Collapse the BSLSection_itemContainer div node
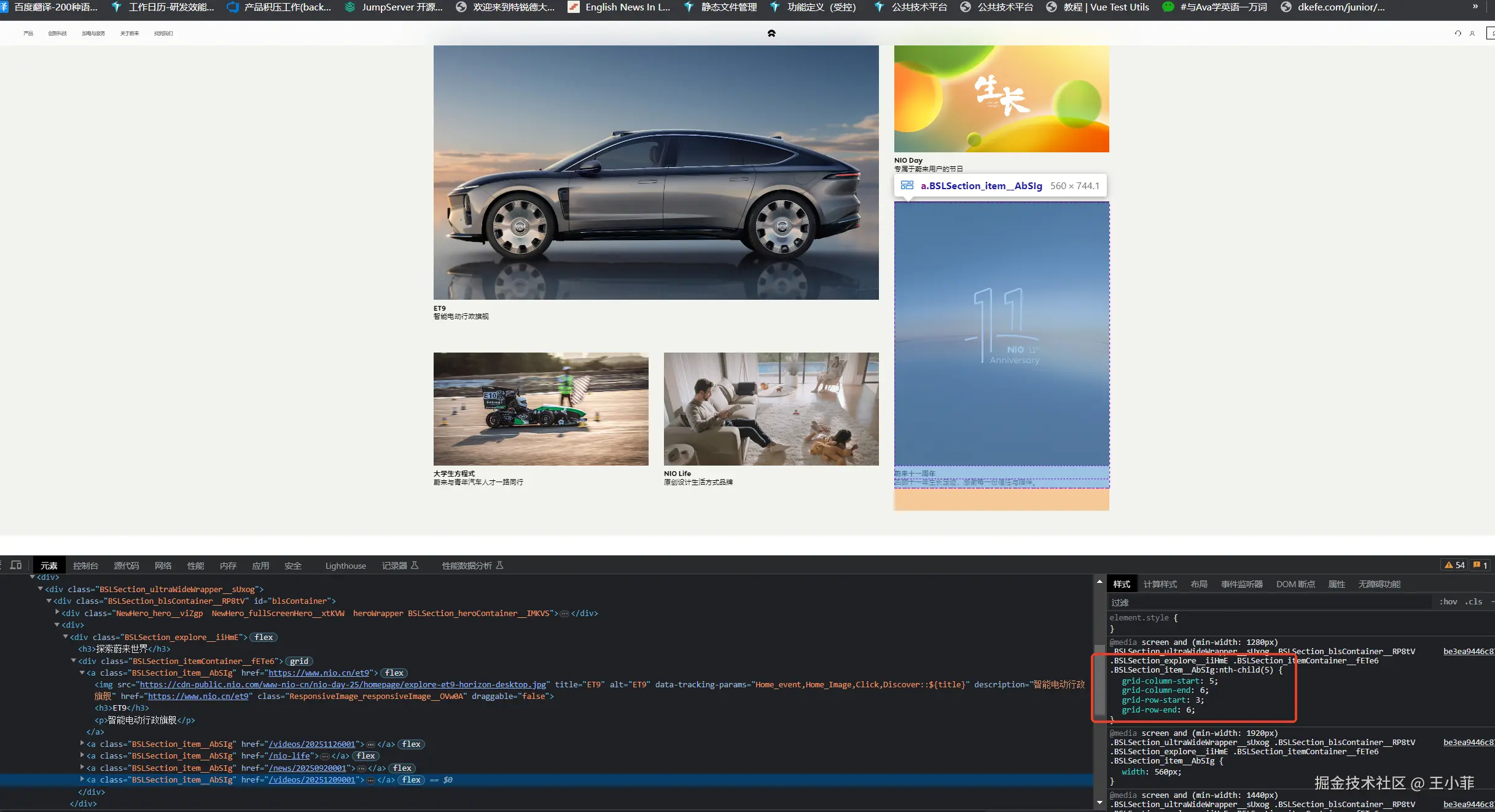 pos(74,662)
